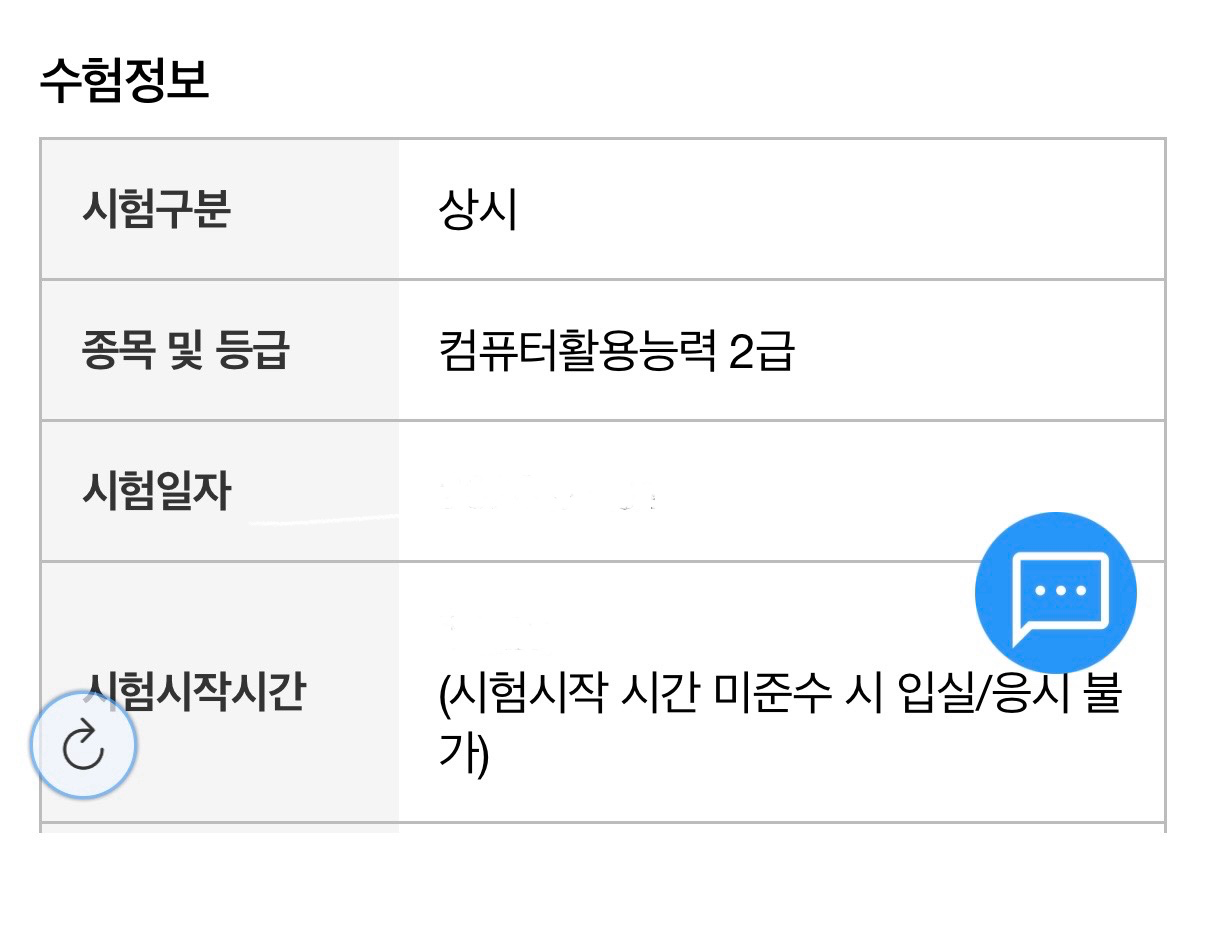Click the circular refresh arrow button
This screenshot has width=1206, height=935.
click(83, 745)
